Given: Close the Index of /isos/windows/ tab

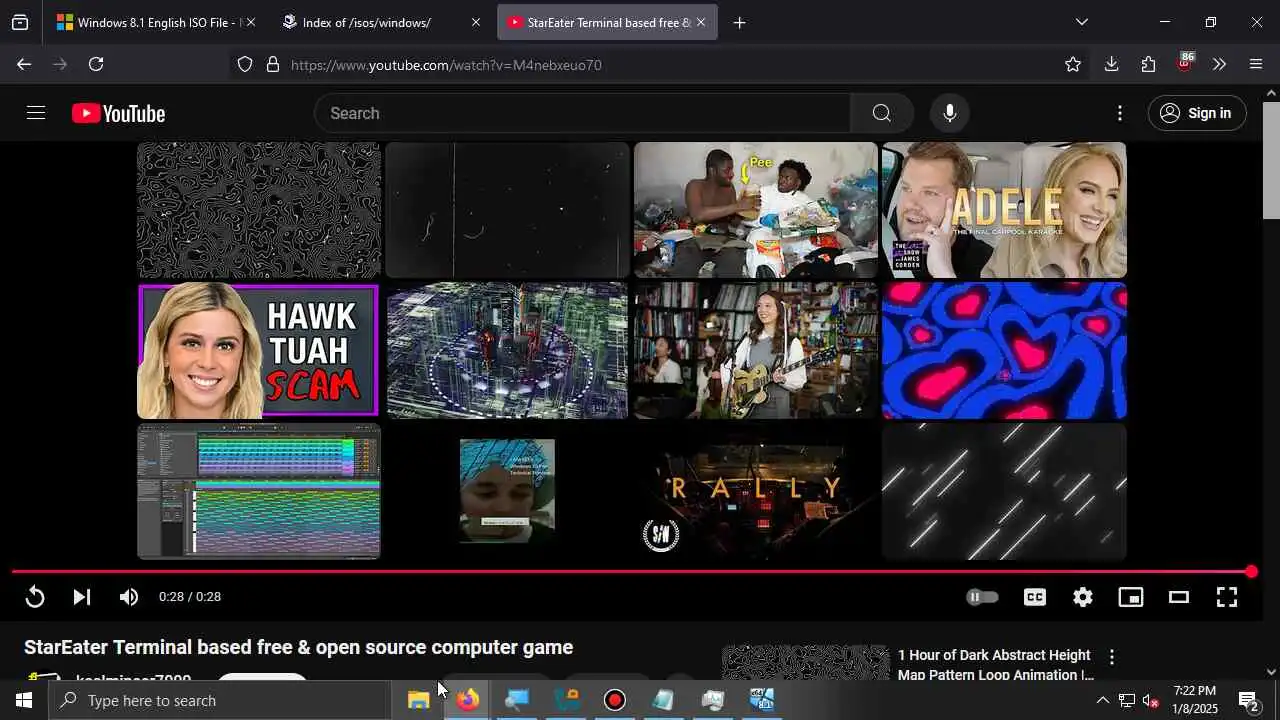Looking at the screenshot, I should [x=475, y=22].
